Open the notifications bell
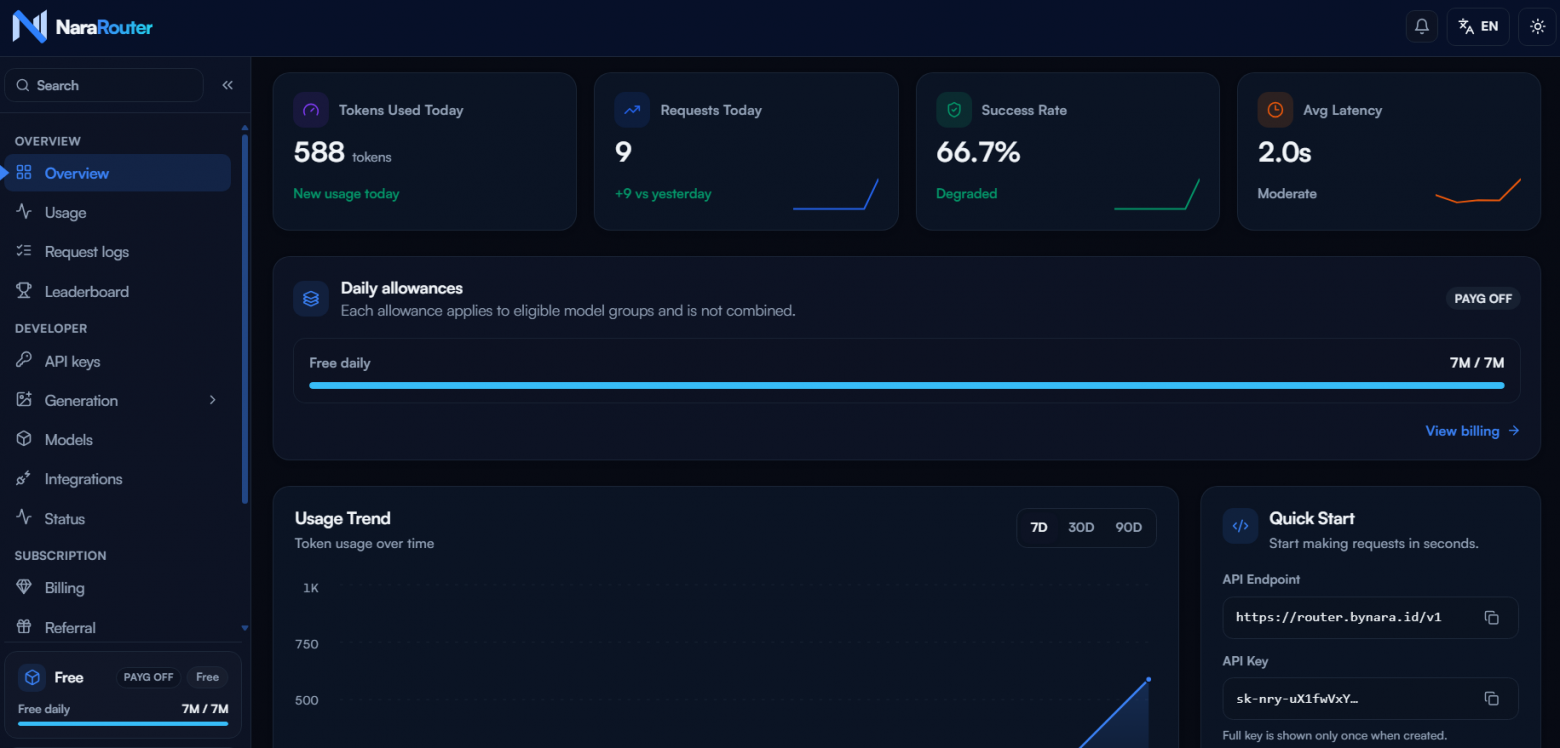The width and height of the screenshot is (1560, 748). 1422,27
